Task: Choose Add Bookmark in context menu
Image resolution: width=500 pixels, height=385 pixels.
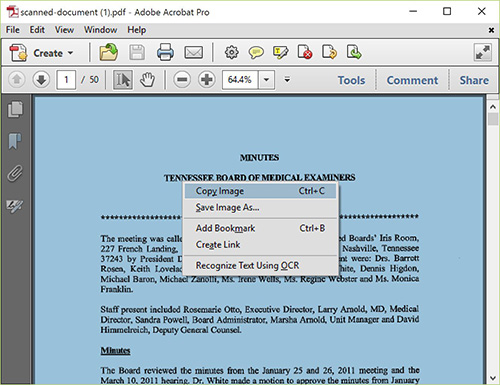Action: click(x=261, y=228)
